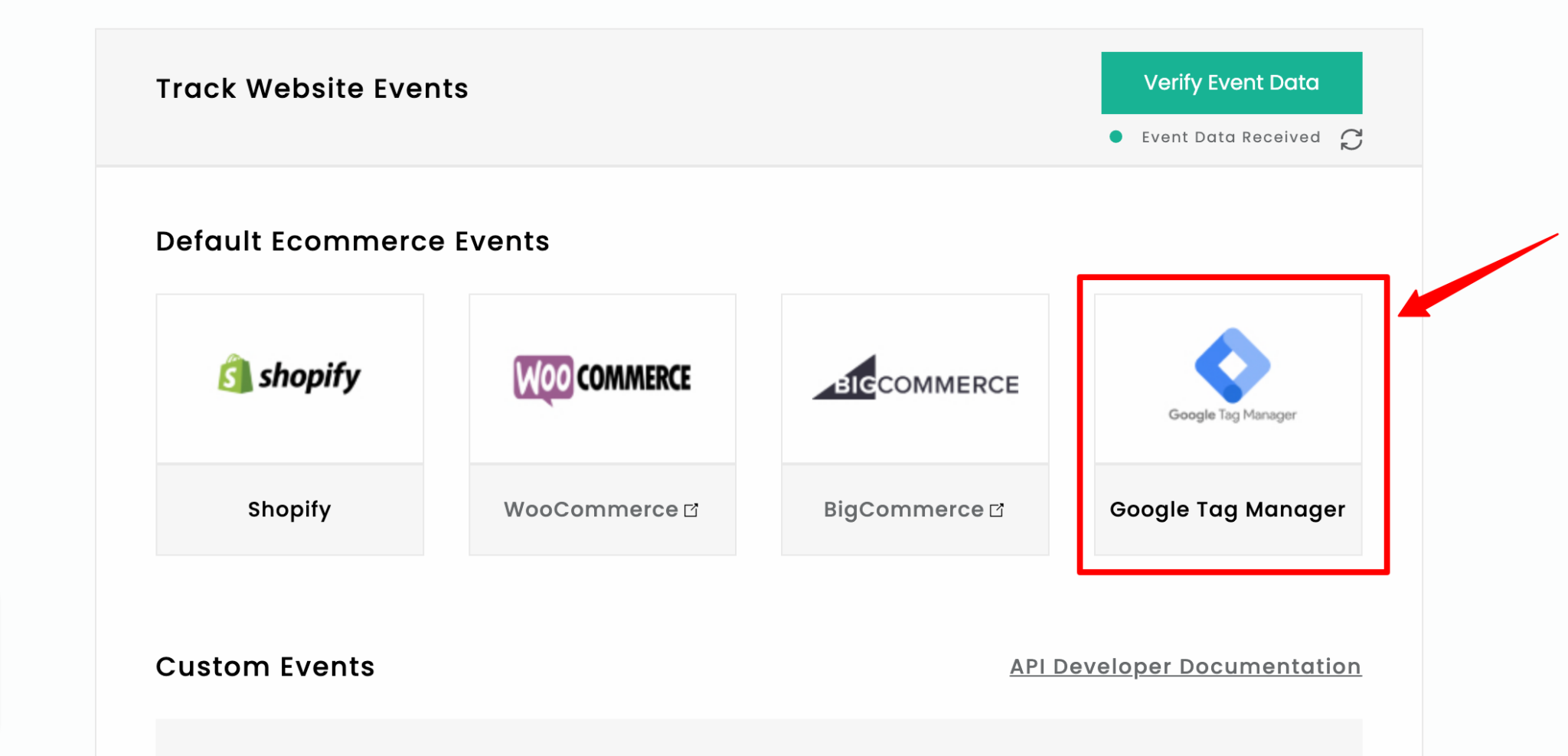Click the Verify Event Data button
Viewport: 1568px width, 756px height.
[1230, 82]
